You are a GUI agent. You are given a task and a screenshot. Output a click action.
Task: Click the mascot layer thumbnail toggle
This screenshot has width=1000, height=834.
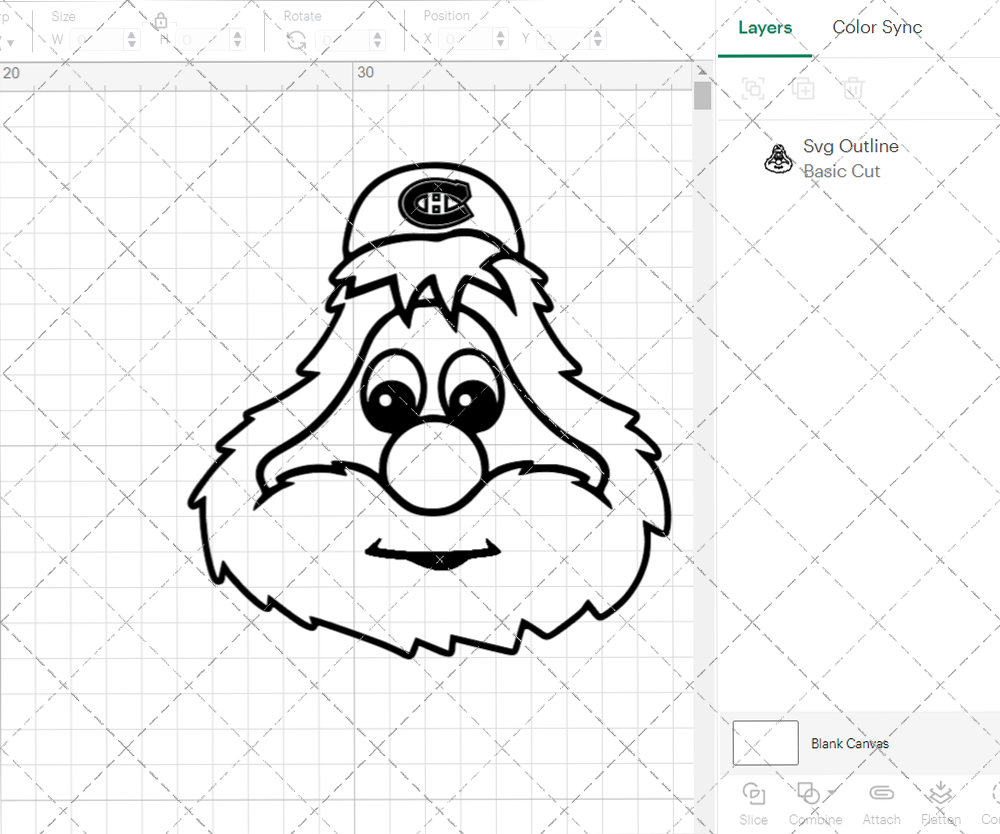click(779, 157)
